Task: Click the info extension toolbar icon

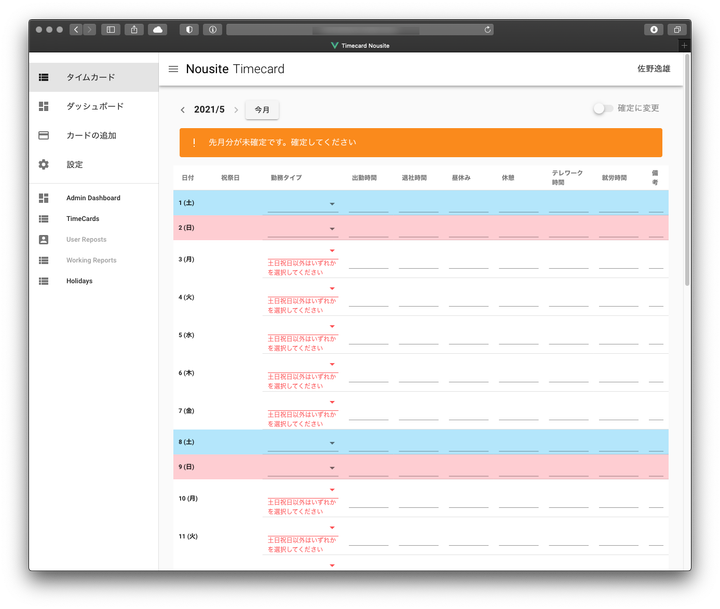Action: [x=213, y=29]
